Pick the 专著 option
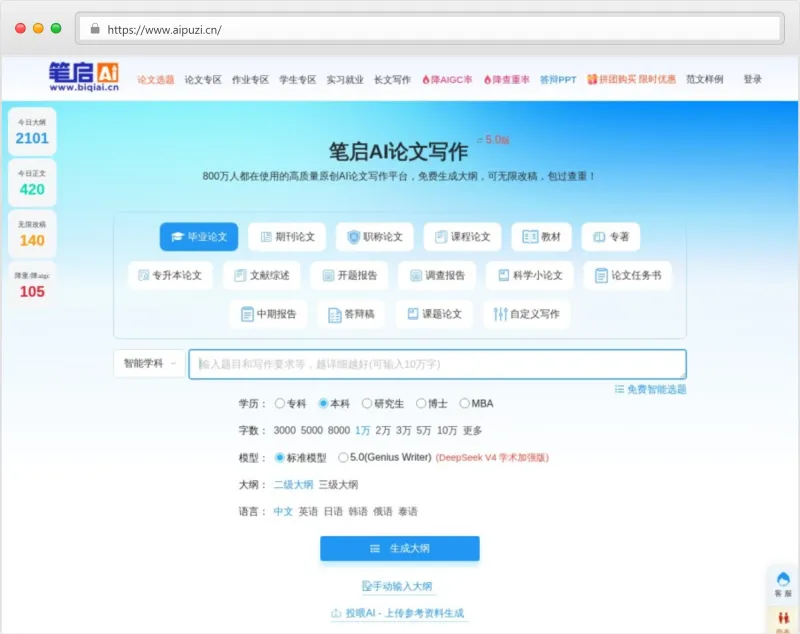 (x=611, y=237)
